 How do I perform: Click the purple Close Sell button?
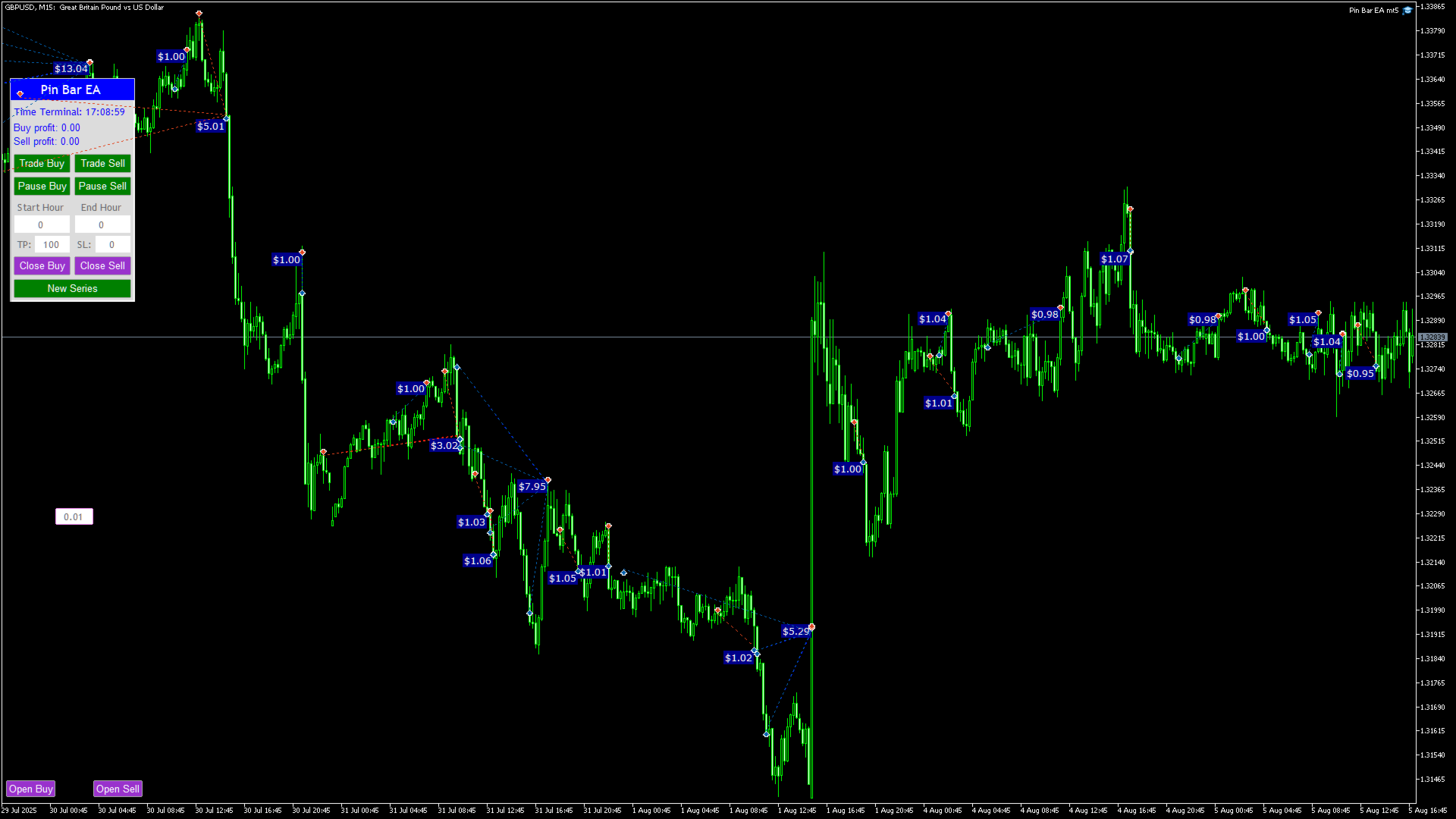tap(102, 265)
